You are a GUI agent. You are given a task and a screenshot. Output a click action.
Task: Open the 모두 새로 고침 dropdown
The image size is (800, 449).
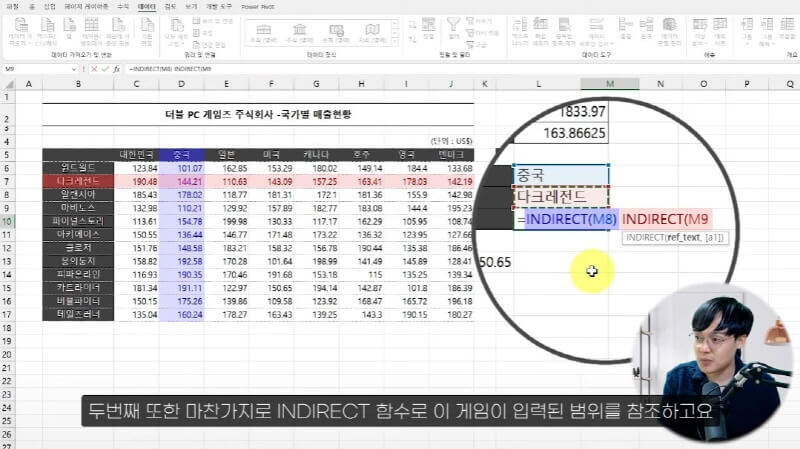(x=177, y=33)
